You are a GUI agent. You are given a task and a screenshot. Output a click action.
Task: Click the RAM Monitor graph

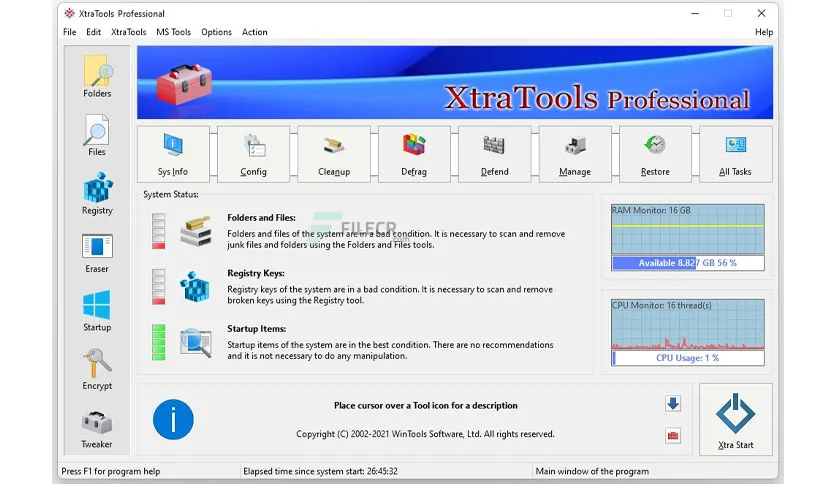pyautogui.click(x=688, y=229)
